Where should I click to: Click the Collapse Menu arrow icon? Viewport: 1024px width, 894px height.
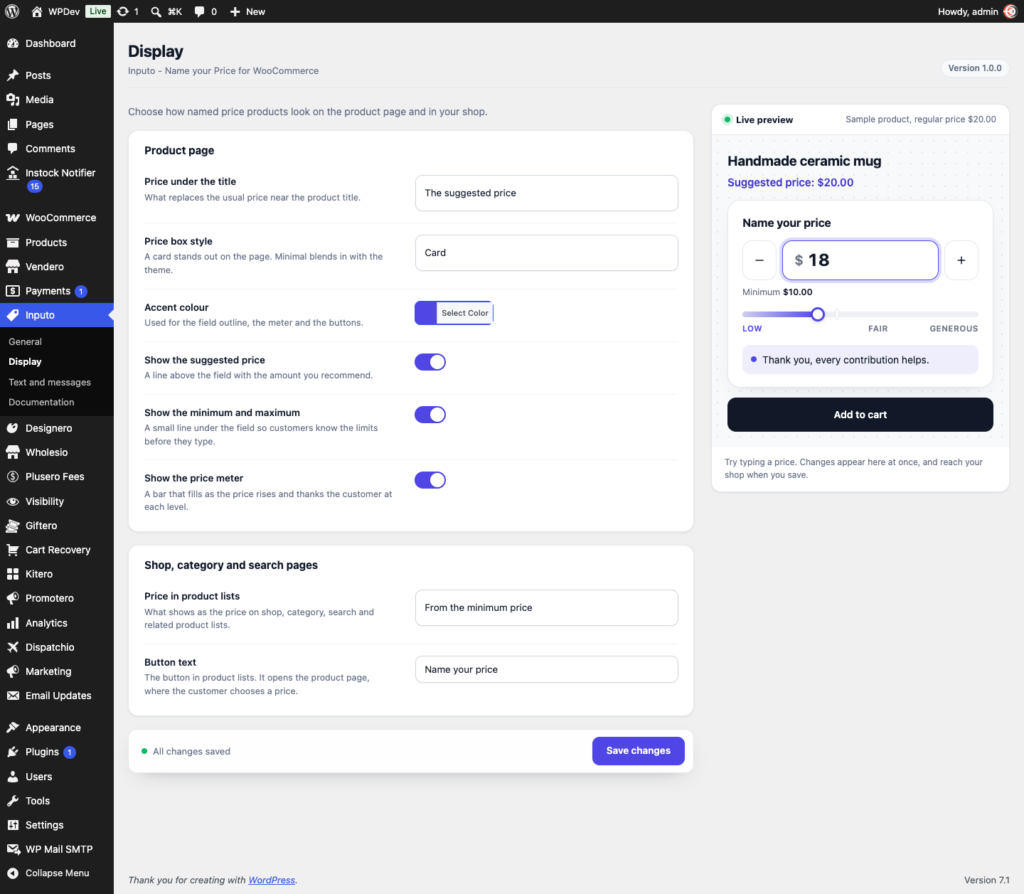(12, 872)
